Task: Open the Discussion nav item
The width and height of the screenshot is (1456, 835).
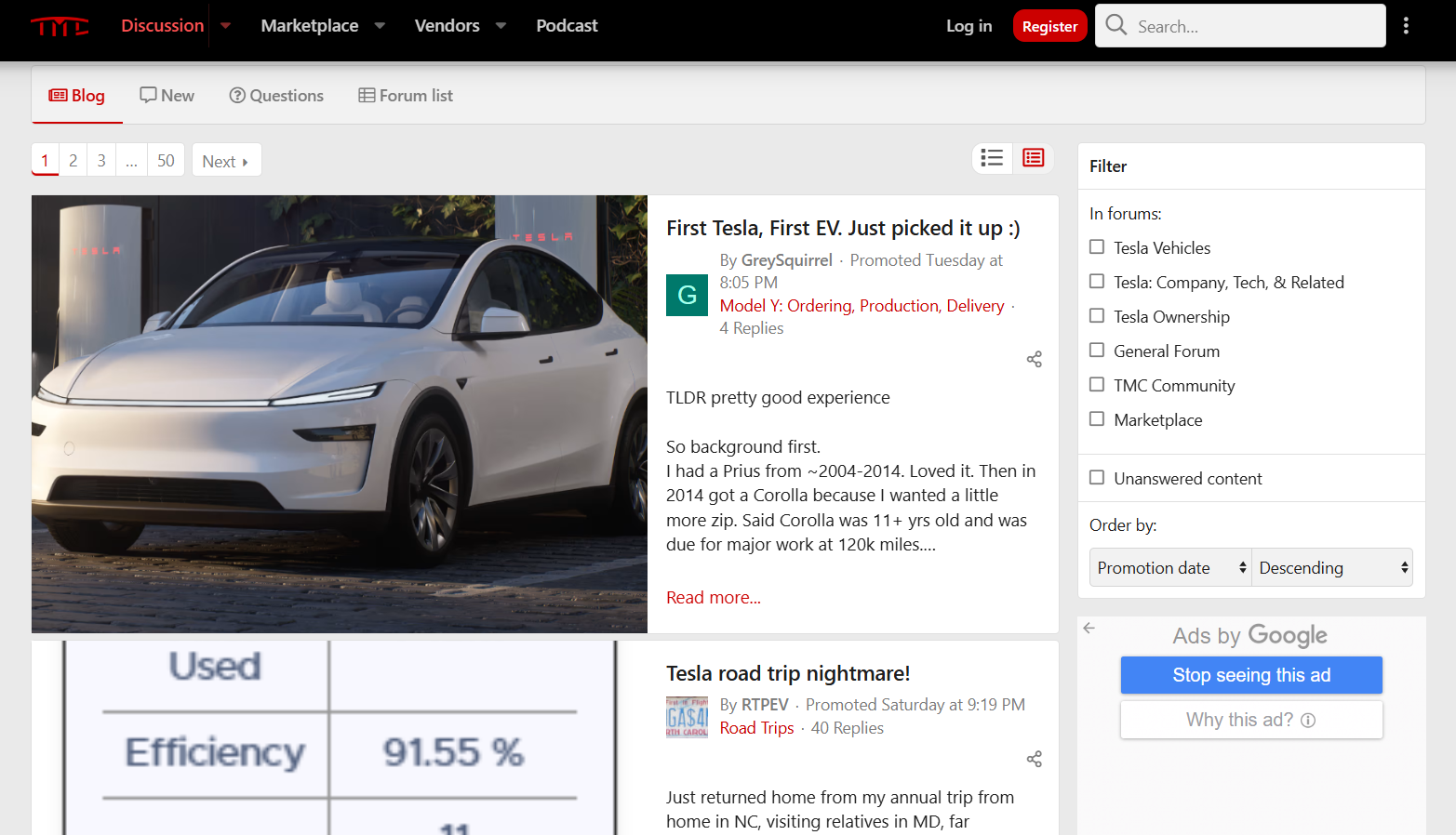Action: click(162, 26)
